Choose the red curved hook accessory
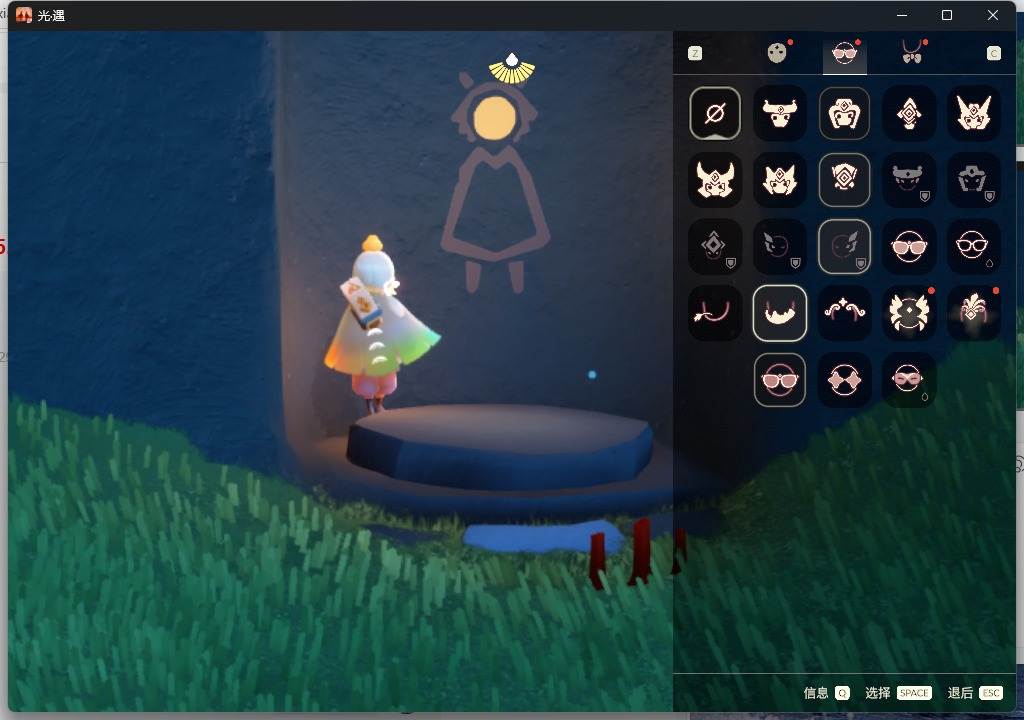 pyautogui.click(x=714, y=312)
